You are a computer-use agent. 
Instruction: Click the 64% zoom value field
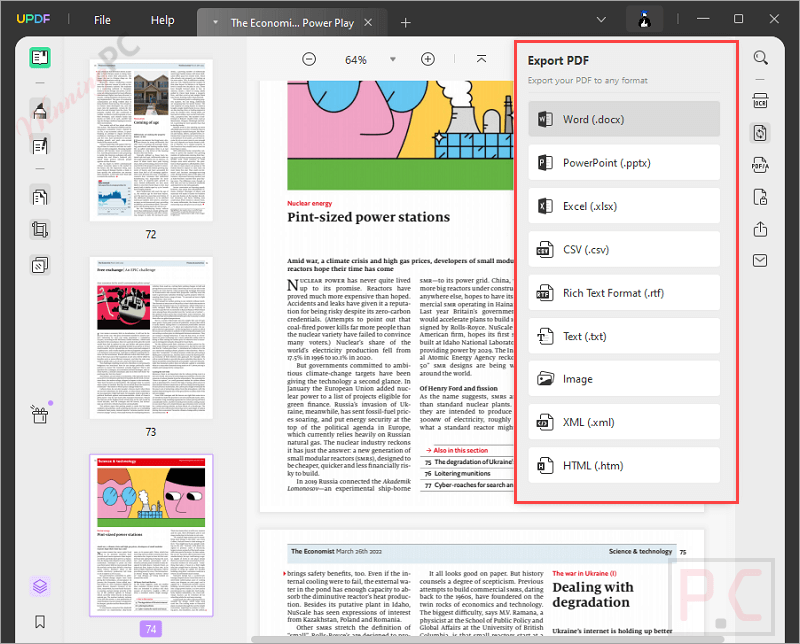(356, 60)
